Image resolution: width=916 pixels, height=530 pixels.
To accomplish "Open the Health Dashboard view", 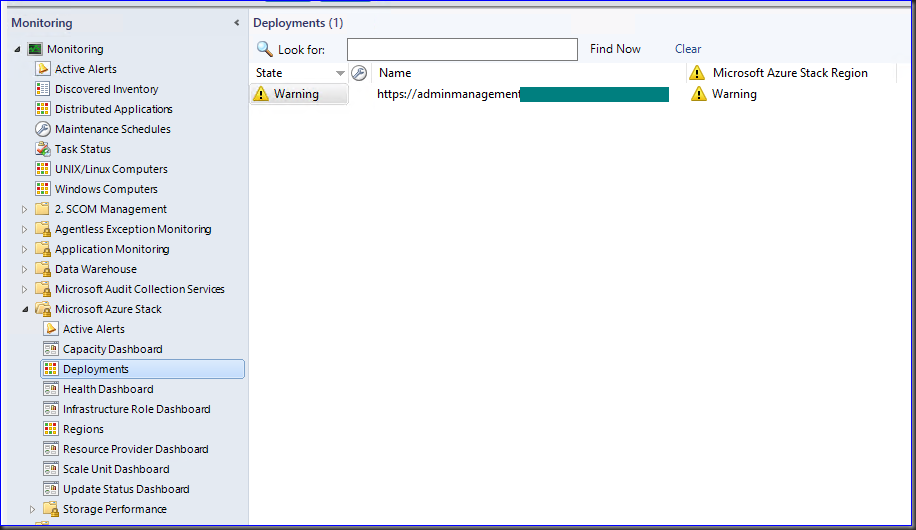I will [108, 389].
